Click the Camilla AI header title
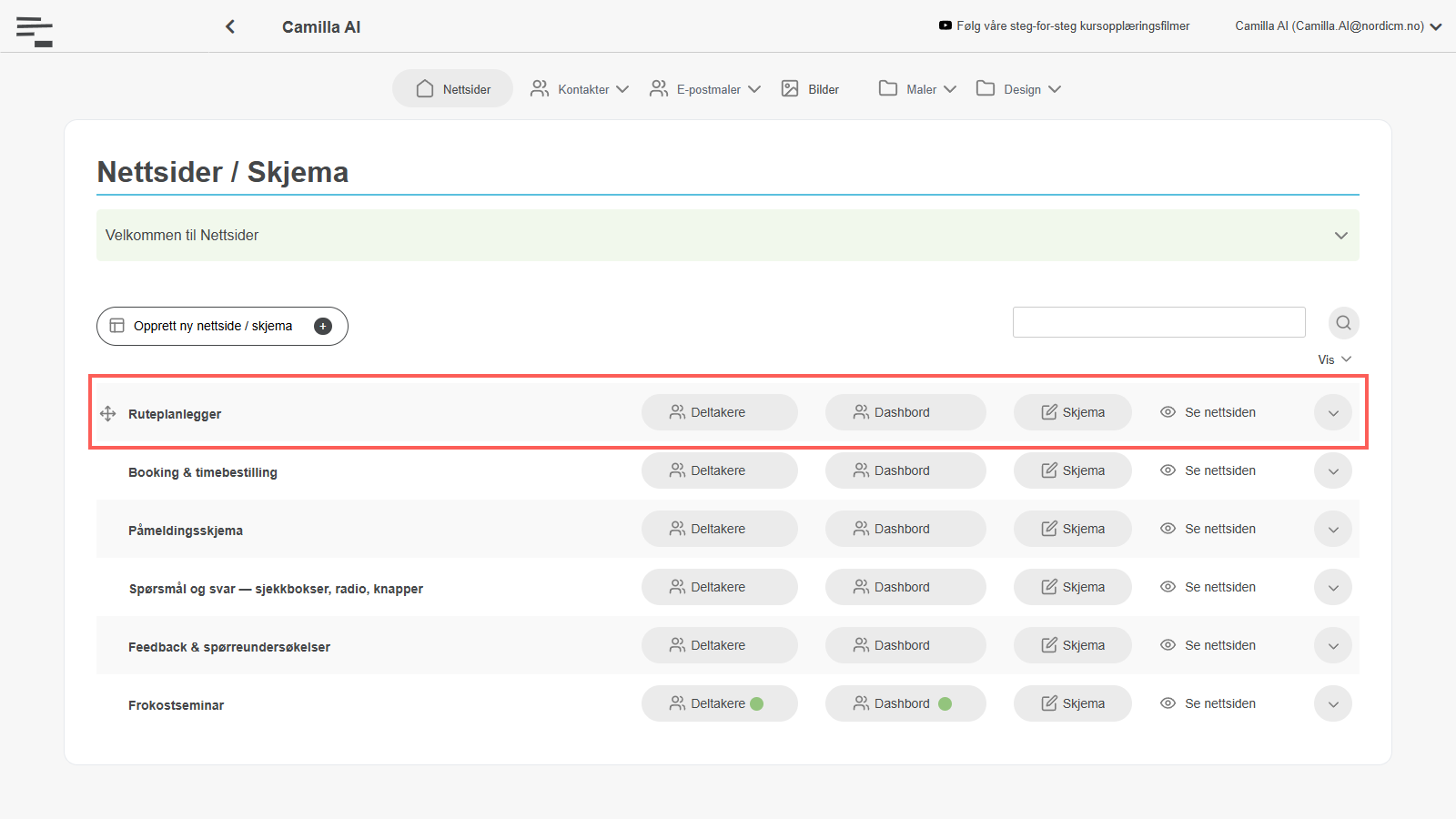1456x819 pixels. 321,27
